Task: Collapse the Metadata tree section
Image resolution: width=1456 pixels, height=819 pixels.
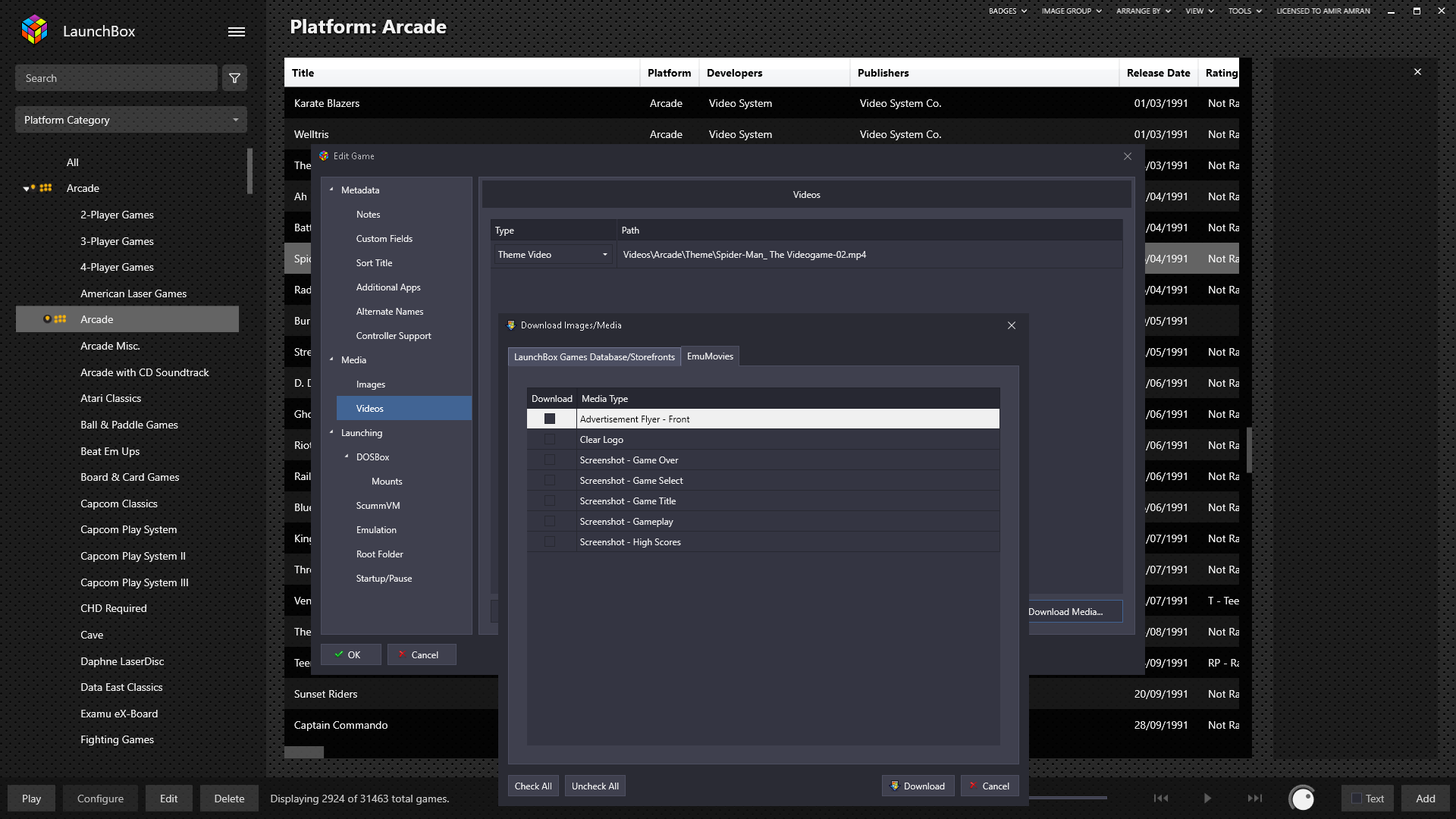Action: pyautogui.click(x=331, y=190)
